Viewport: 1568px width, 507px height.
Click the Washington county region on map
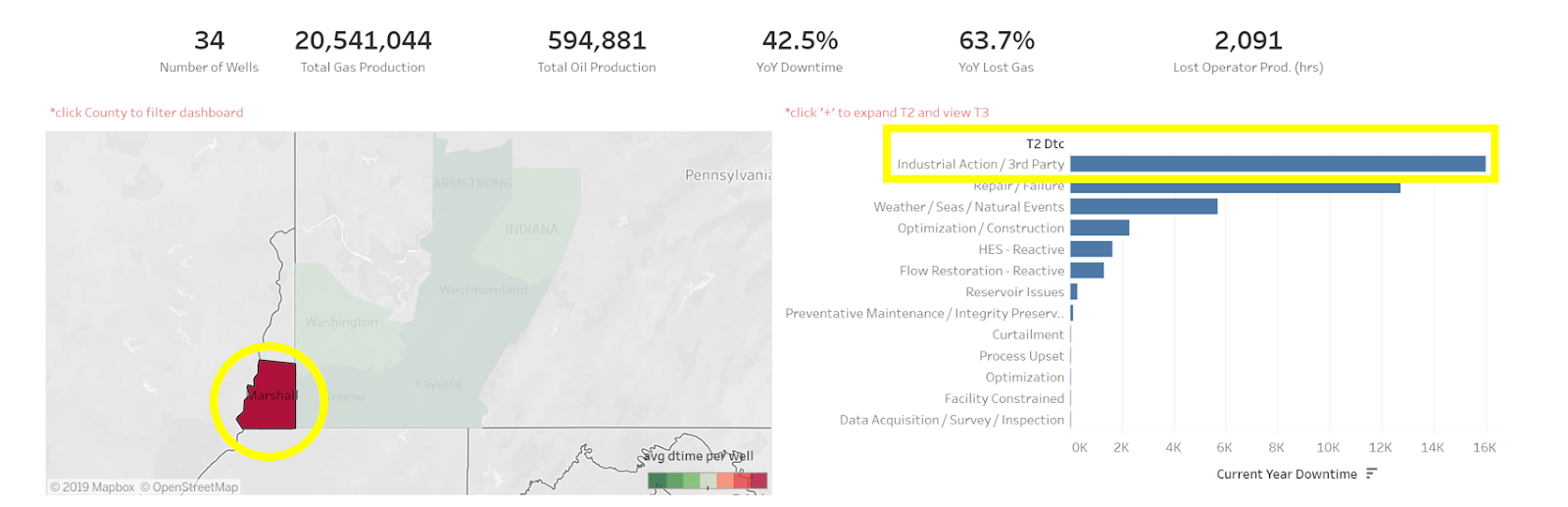341,322
